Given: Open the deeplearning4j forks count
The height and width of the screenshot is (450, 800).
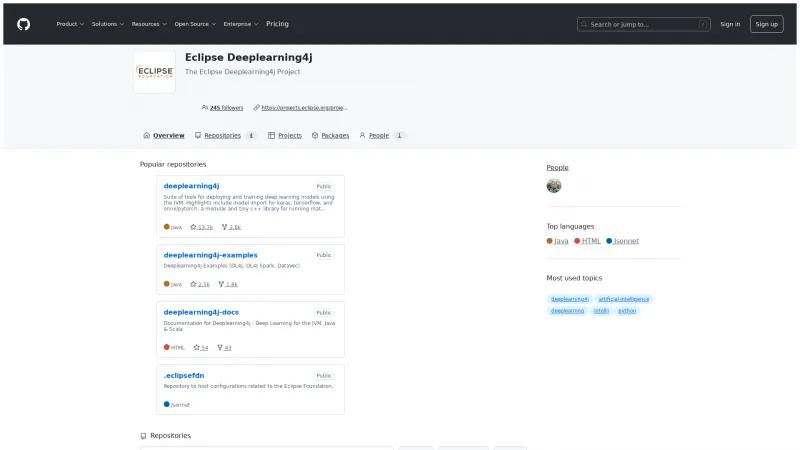Looking at the screenshot, I should (235, 228).
